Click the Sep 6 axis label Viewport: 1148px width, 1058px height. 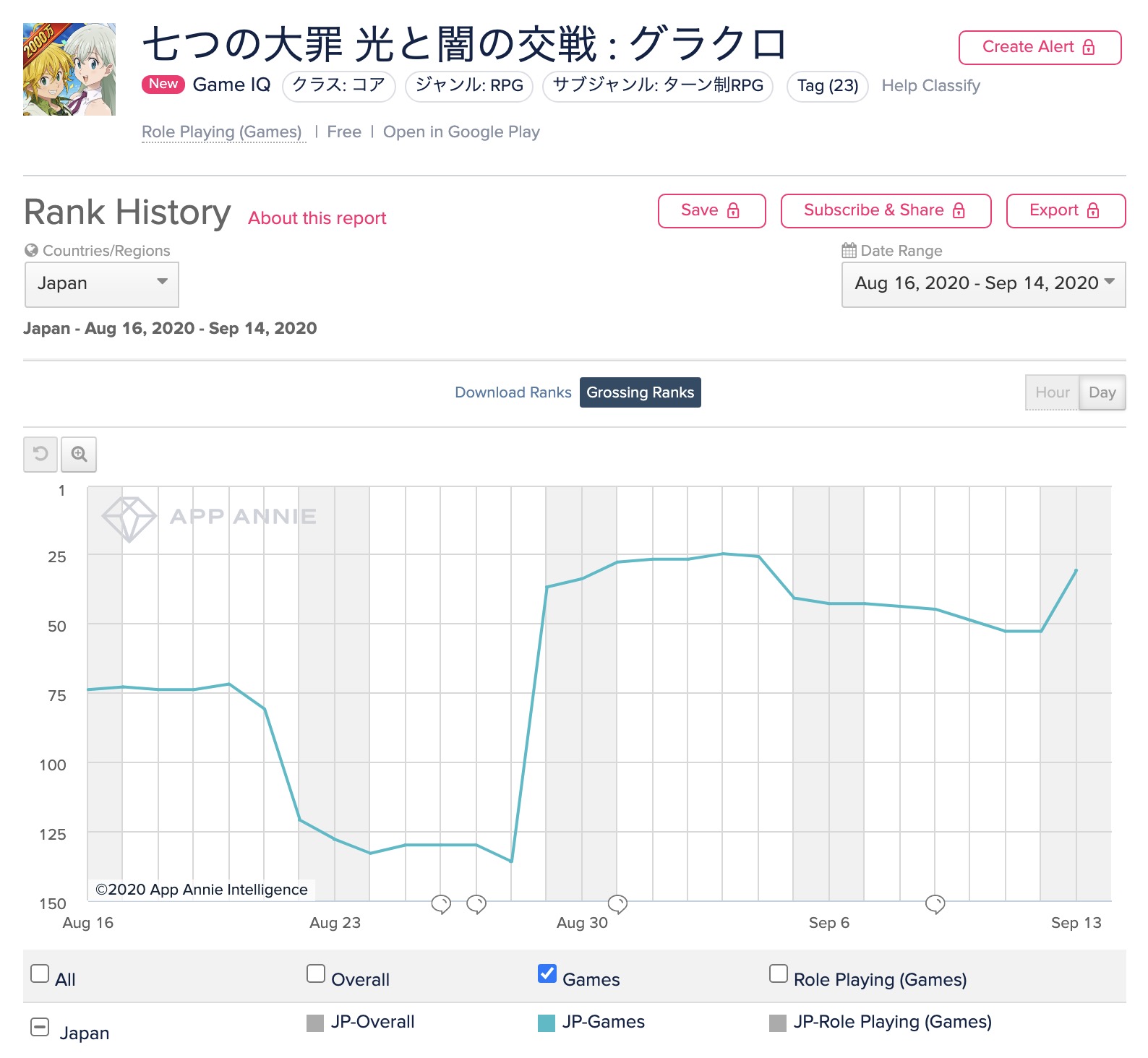coord(829,923)
